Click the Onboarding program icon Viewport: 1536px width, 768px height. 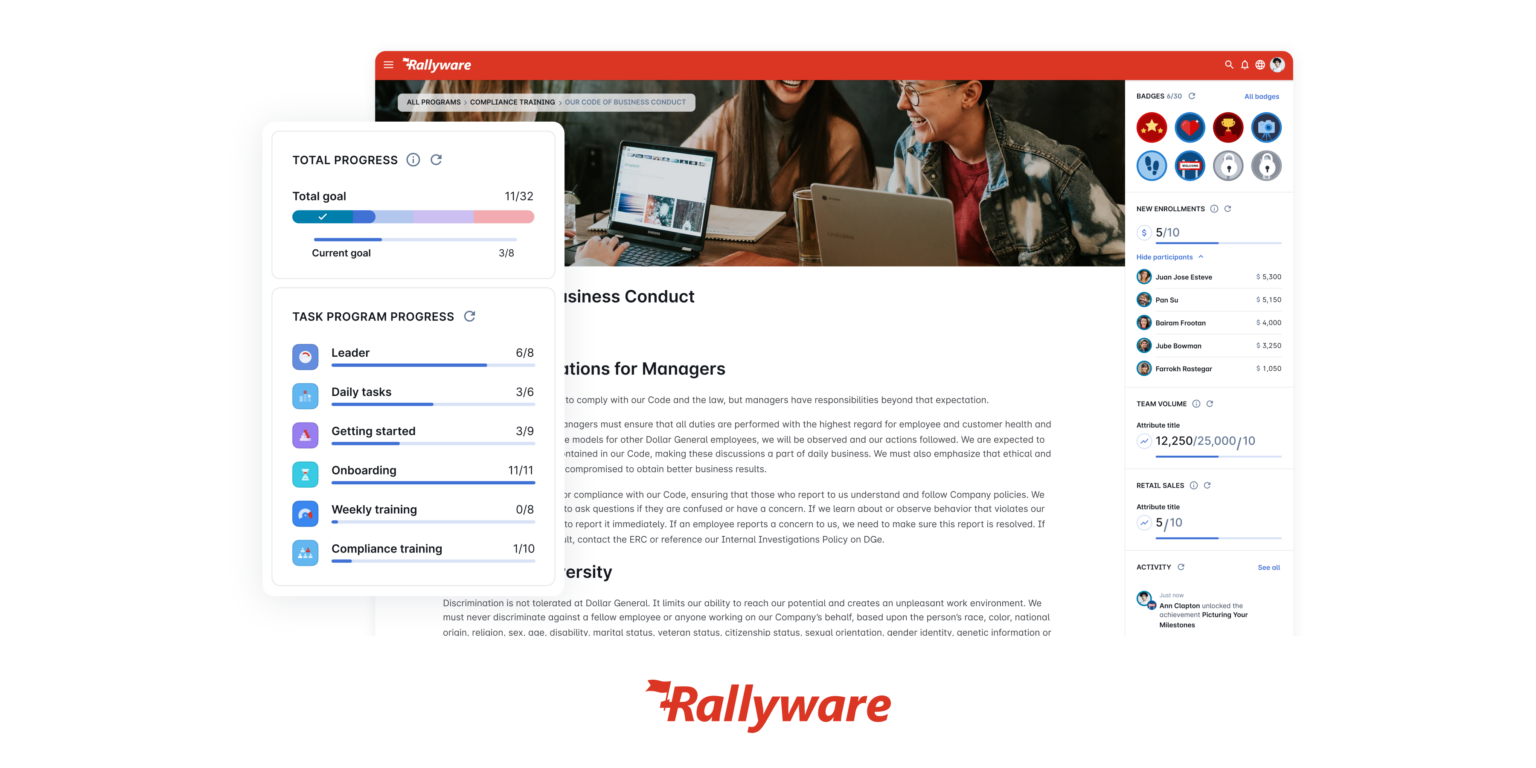coord(305,475)
